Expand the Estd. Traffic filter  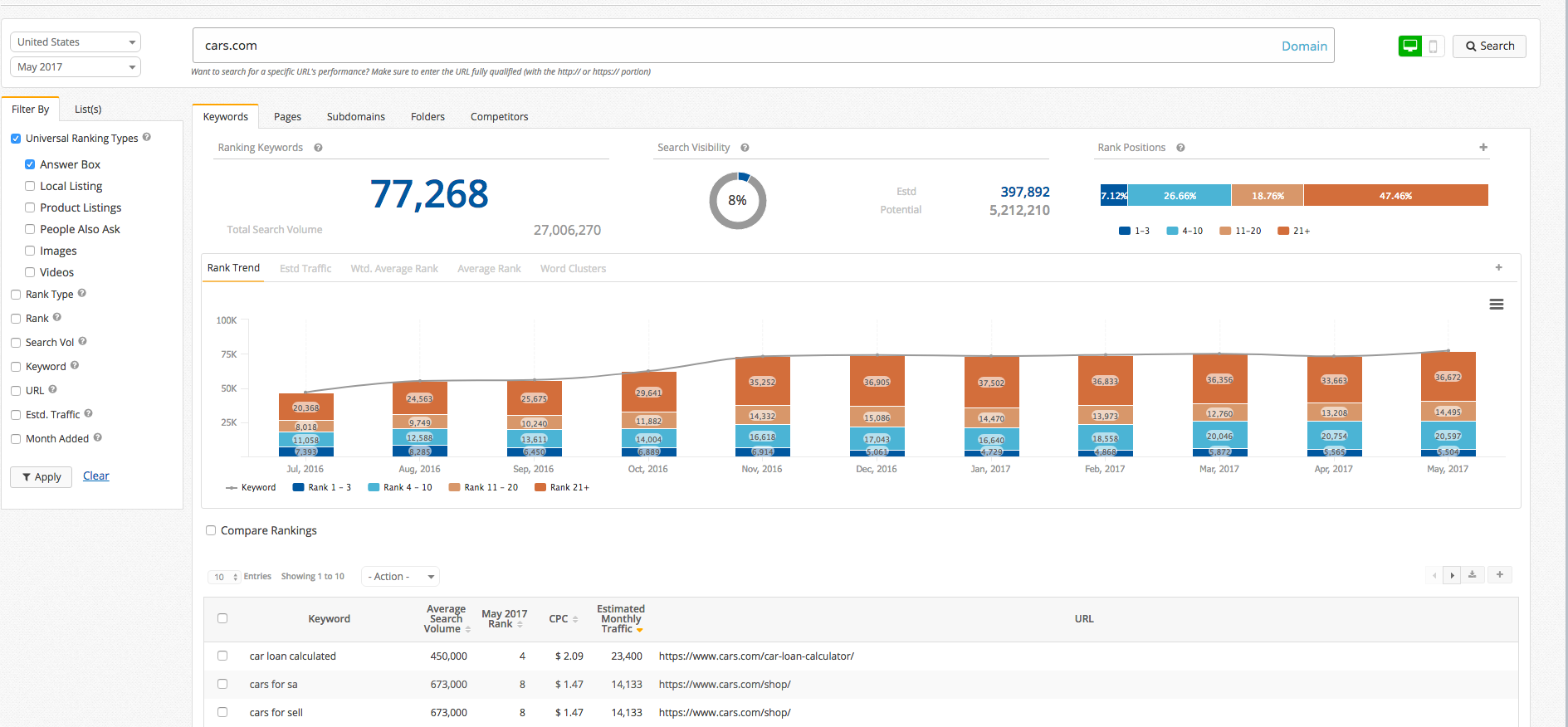(x=16, y=415)
